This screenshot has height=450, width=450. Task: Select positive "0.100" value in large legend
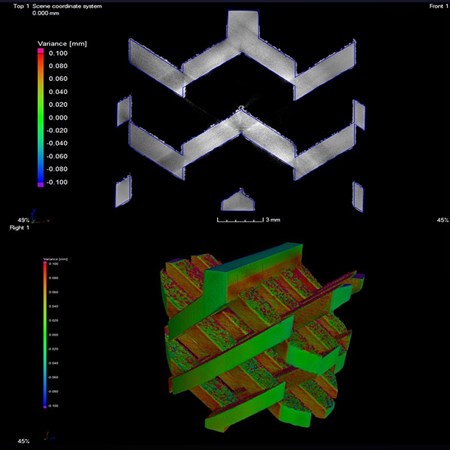pos(58,53)
